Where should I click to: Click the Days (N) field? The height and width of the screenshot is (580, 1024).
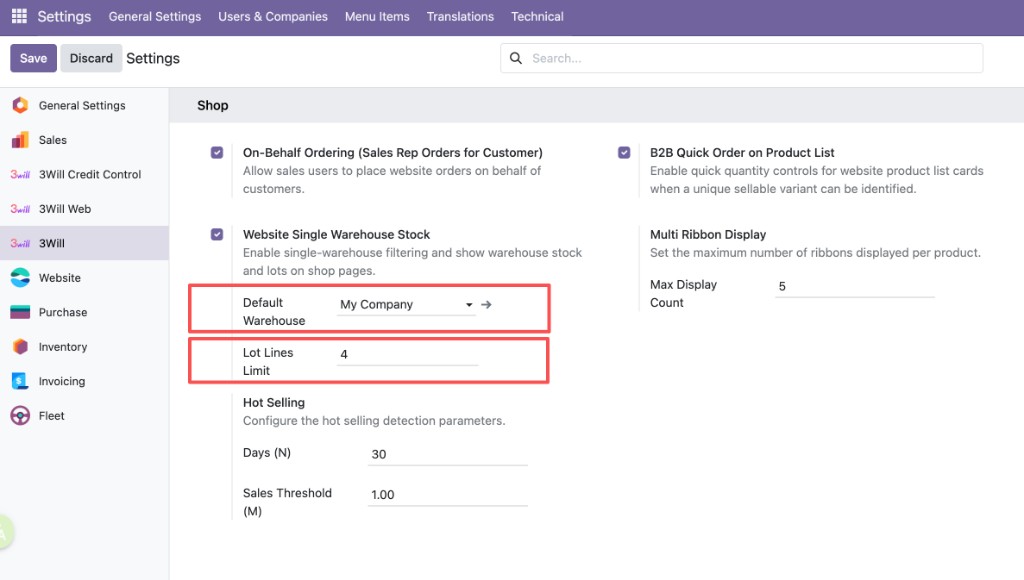pos(447,454)
